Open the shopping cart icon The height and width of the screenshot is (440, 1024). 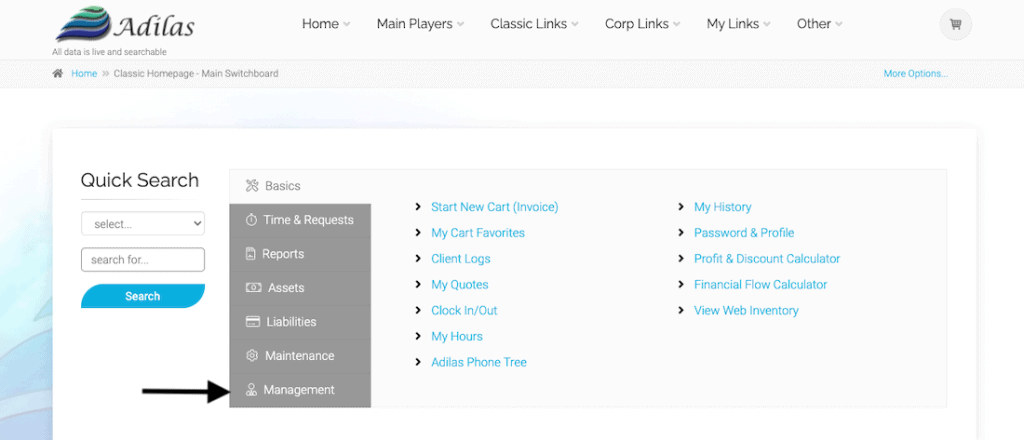tap(955, 25)
